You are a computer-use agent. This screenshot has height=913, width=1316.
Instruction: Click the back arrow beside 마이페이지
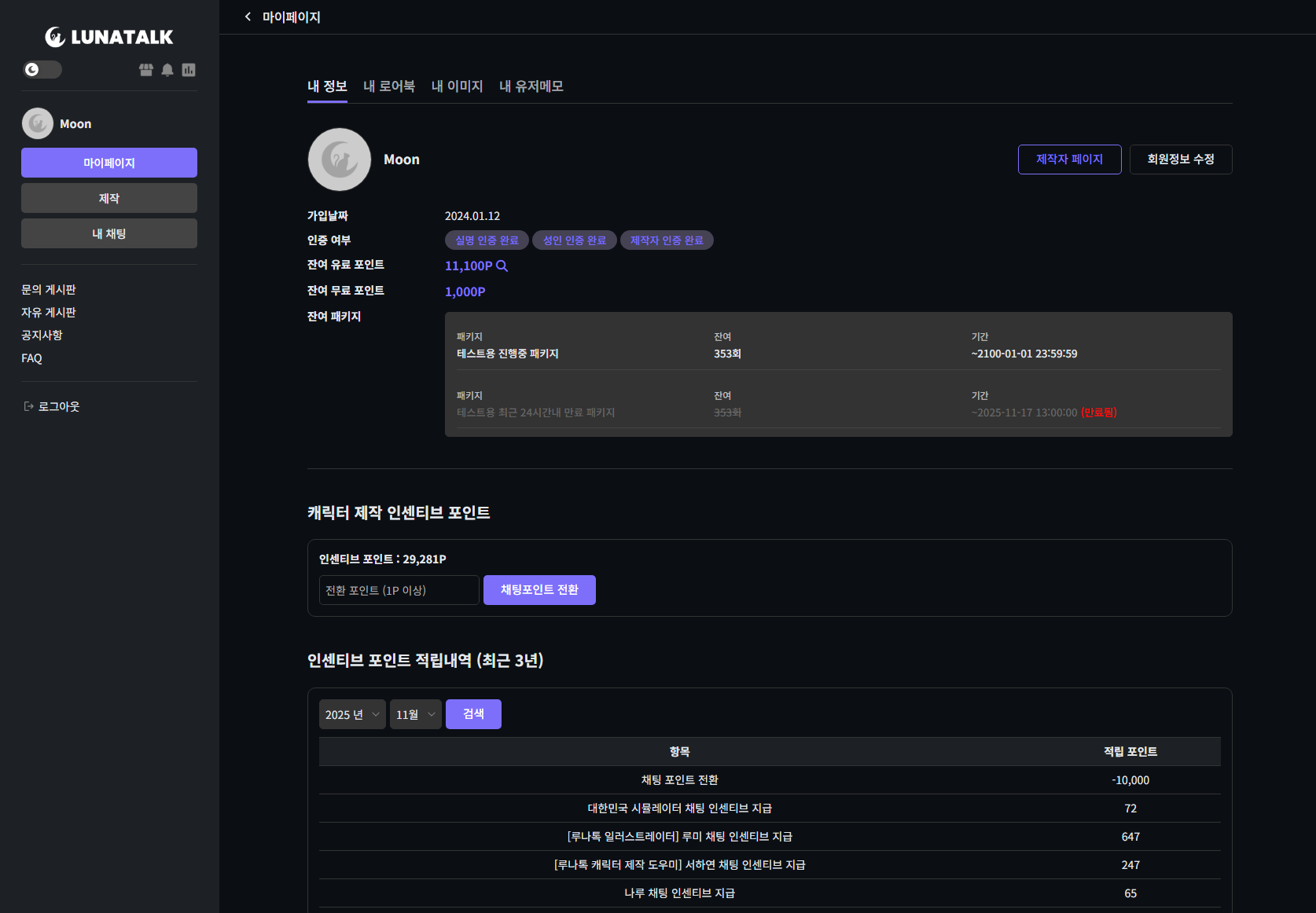click(x=248, y=16)
